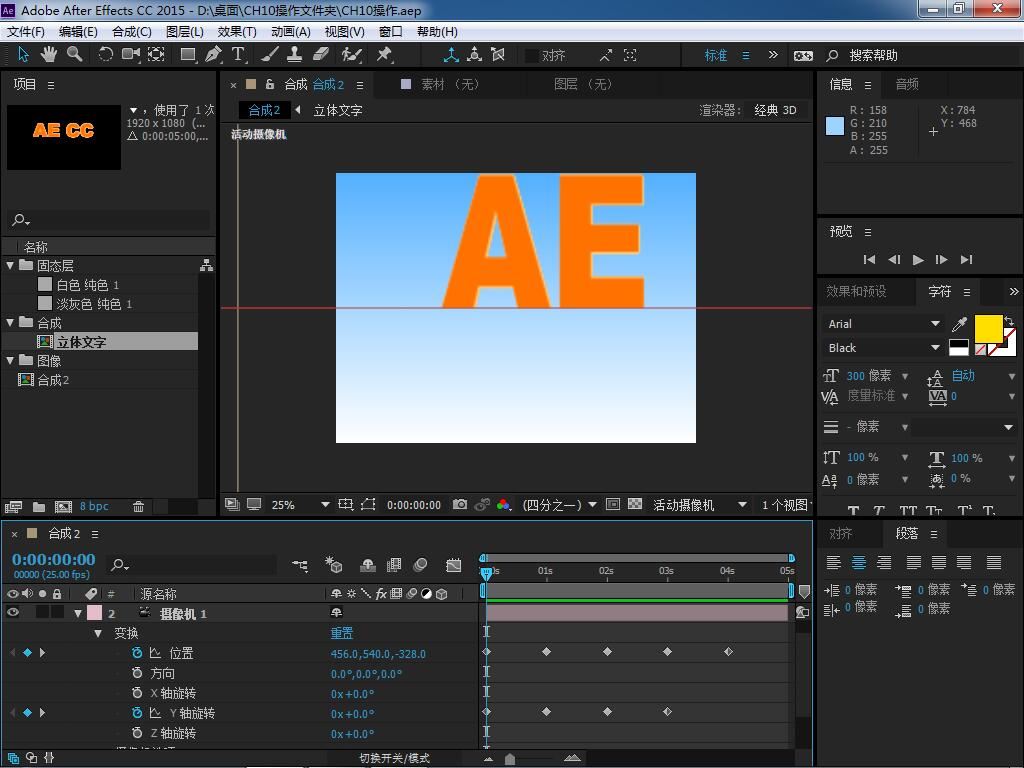Click the 位置 keyframe at 01s
Screen dimensions: 1024x768
tap(547, 652)
